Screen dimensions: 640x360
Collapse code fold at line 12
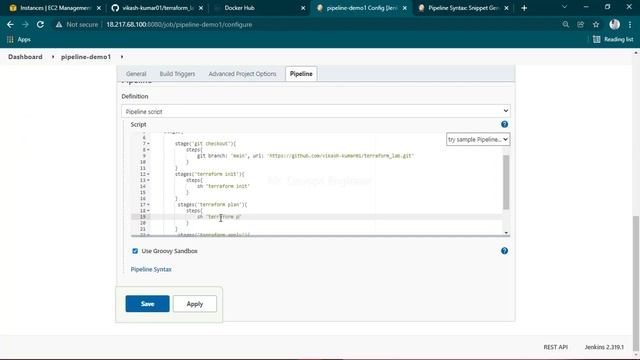(148, 174)
